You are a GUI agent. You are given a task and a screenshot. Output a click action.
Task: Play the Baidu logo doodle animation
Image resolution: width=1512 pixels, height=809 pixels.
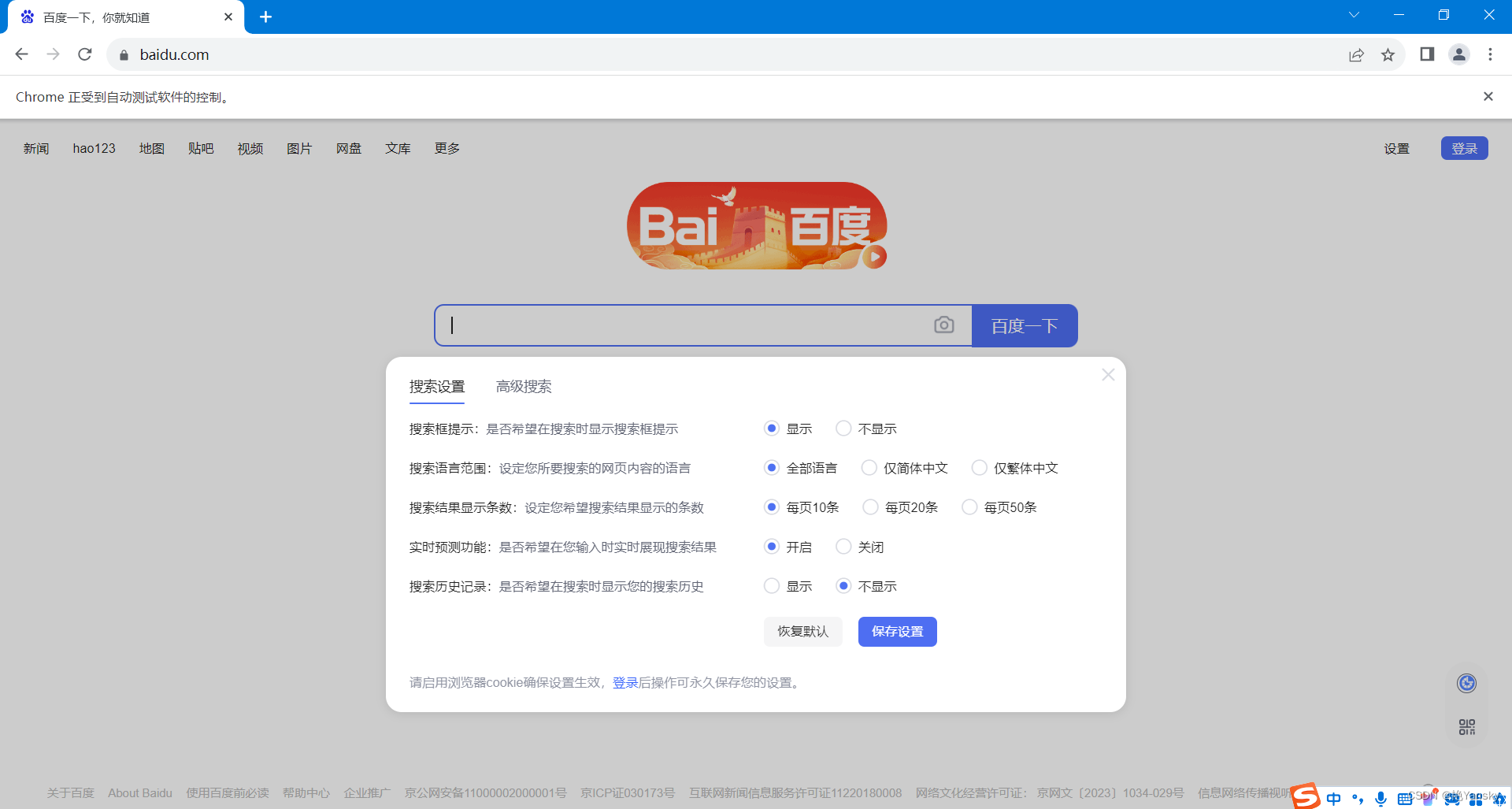point(874,257)
